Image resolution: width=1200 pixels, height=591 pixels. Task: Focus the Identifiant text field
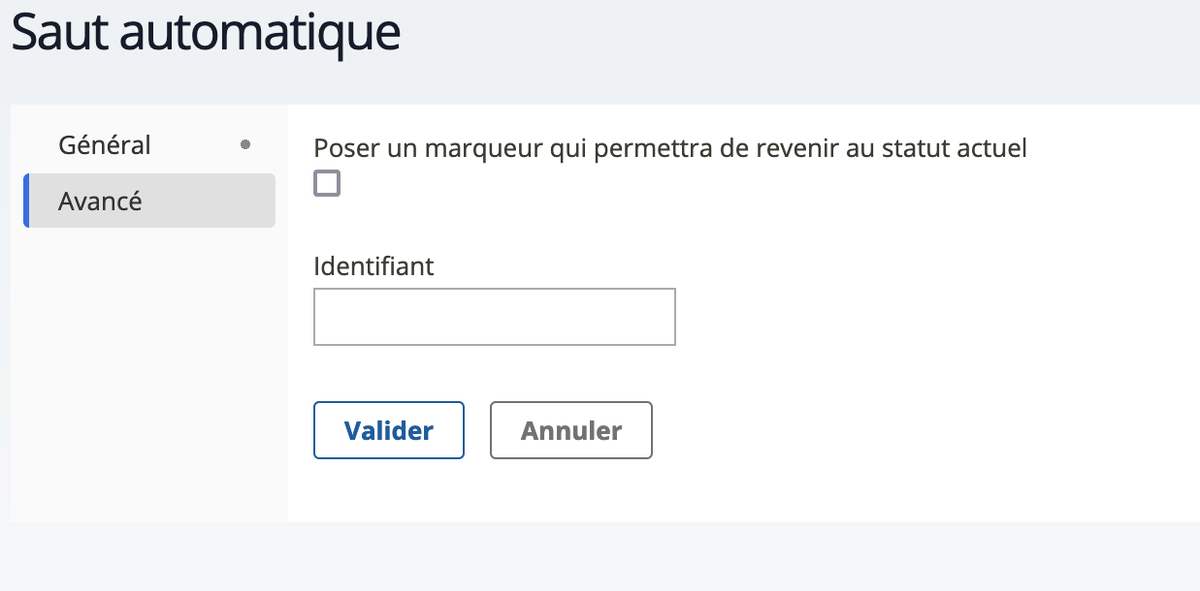click(494, 317)
